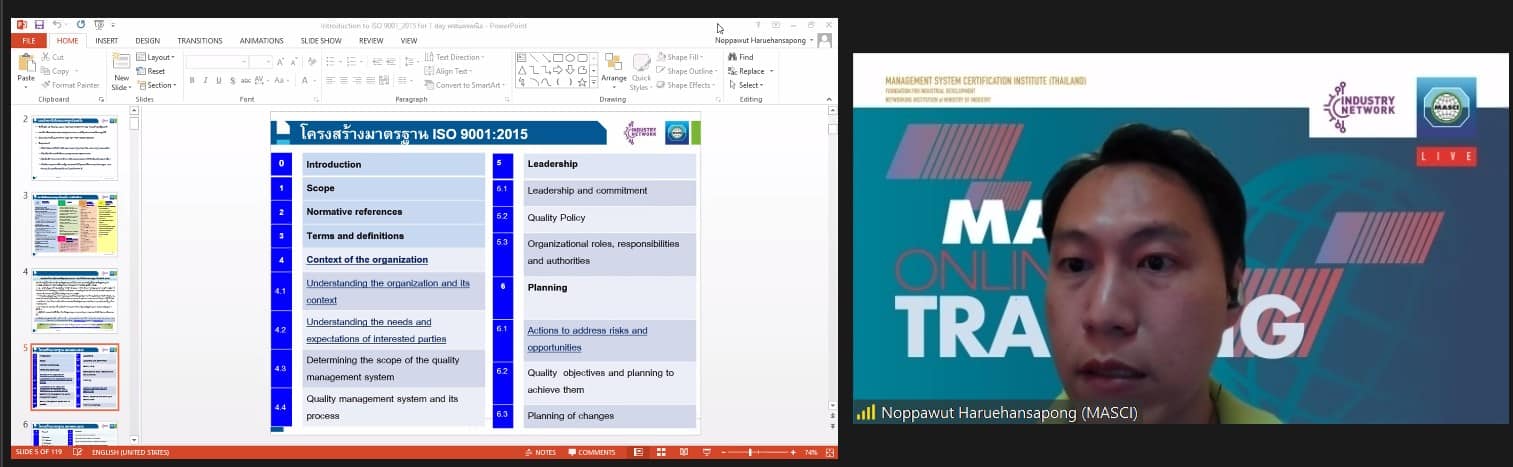Open the FILE tab
The height and width of the screenshot is (467, 1513).
[28, 40]
